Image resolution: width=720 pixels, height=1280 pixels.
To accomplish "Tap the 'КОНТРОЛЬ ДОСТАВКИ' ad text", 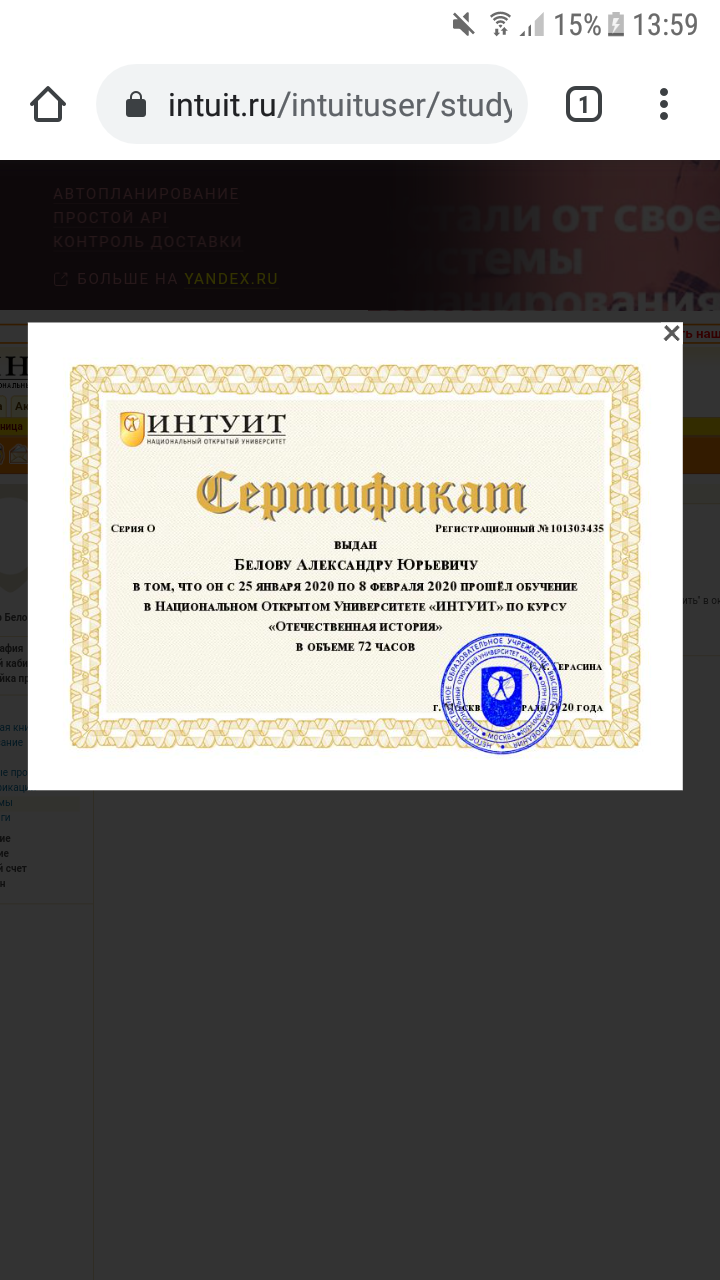I will (147, 241).
